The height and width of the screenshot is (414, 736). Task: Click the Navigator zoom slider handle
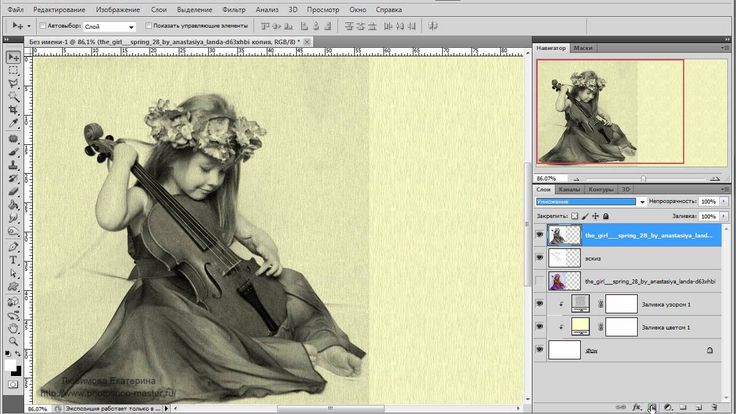(x=644, y=179)
